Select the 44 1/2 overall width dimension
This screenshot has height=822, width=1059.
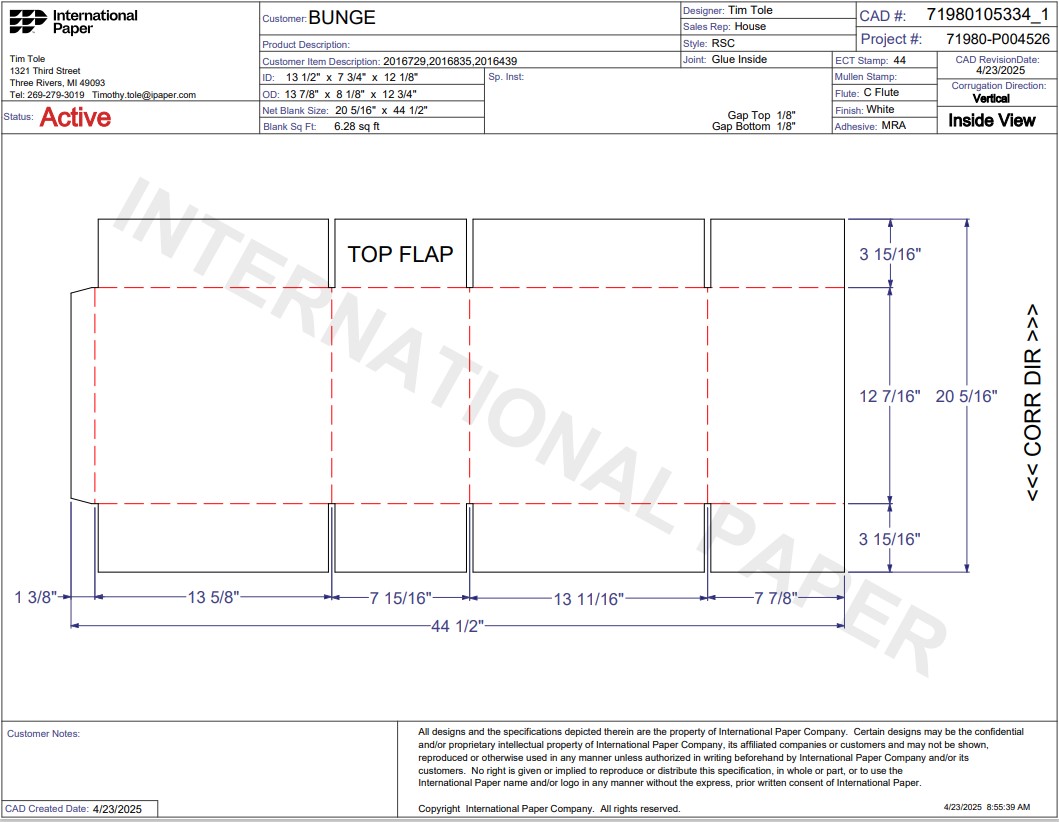(x=458, y=626)
